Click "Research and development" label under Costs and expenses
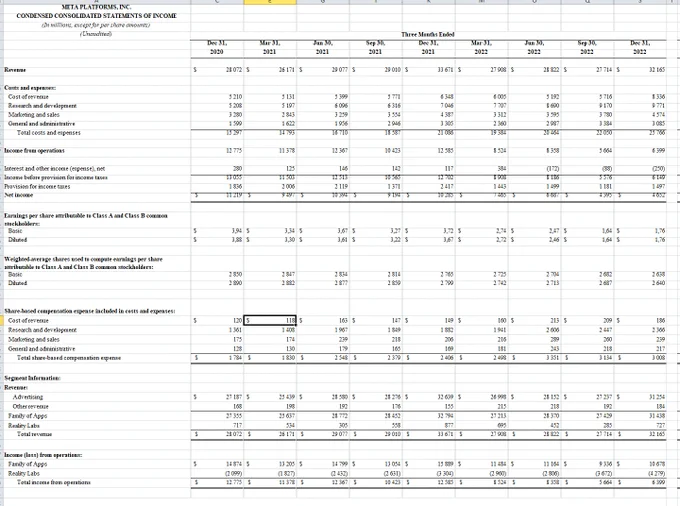Viewport: 680px width, 506px height. tap(42, 106)
